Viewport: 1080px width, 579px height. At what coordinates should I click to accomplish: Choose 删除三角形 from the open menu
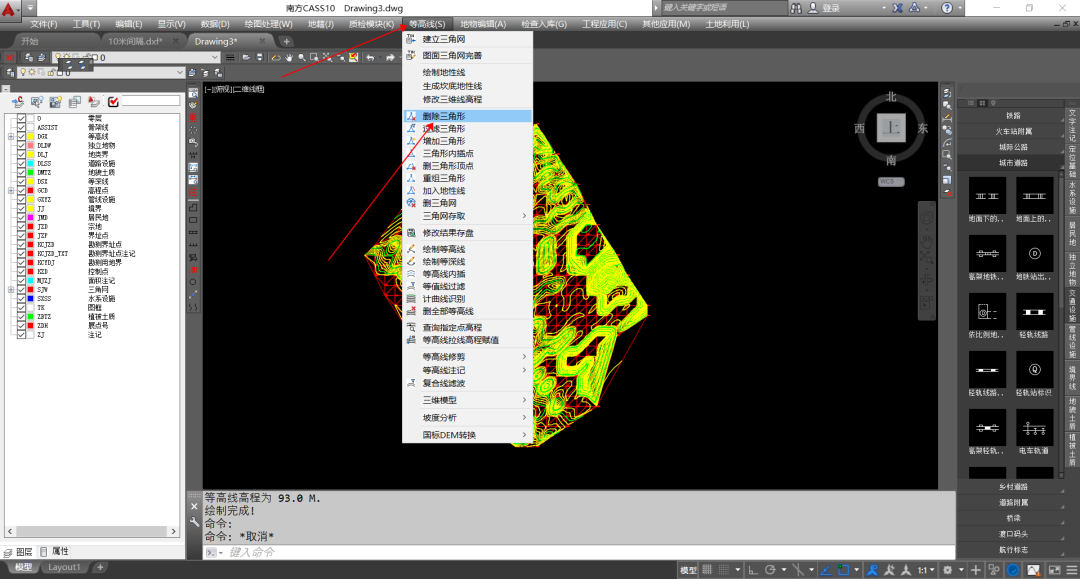(467, 116)
